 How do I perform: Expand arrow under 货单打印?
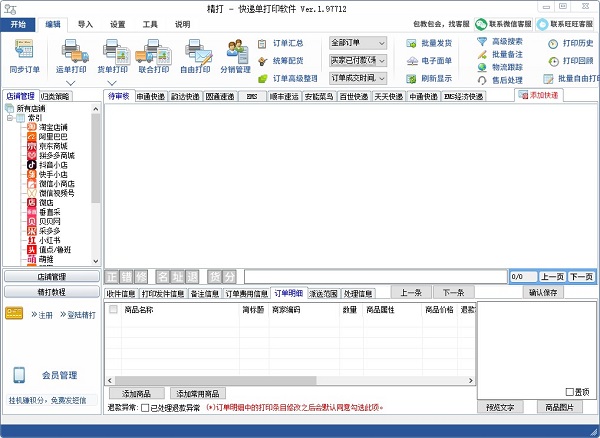[112, 83]
